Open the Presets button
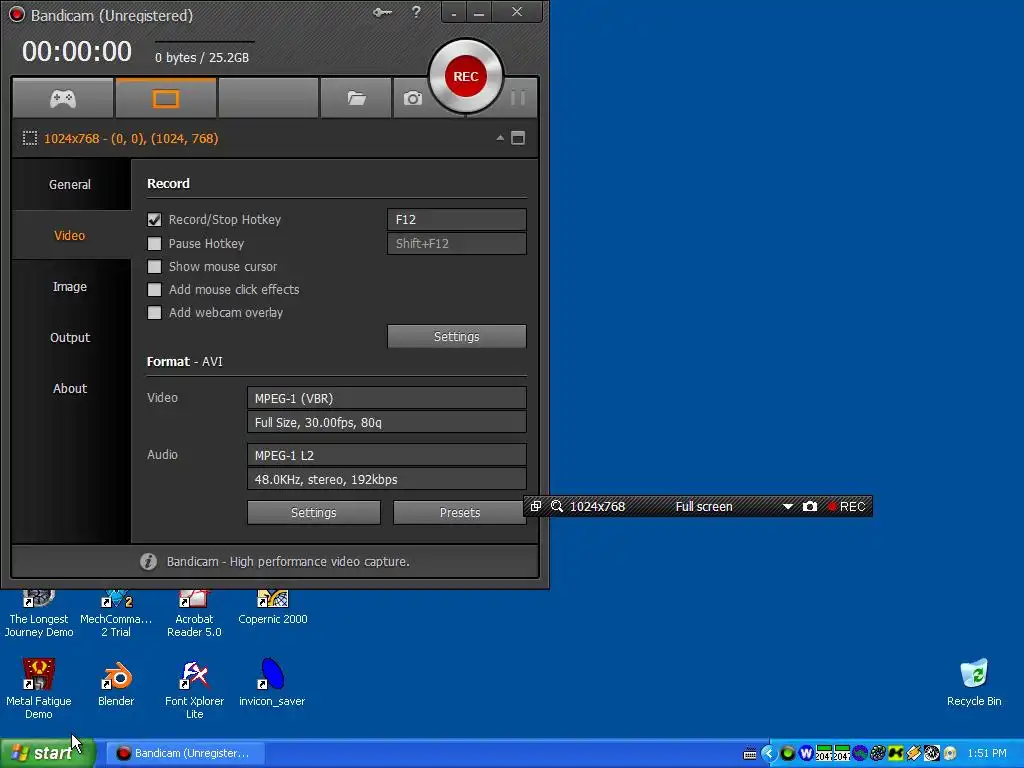Screen dimensions: 1024x768 [459, 513]
